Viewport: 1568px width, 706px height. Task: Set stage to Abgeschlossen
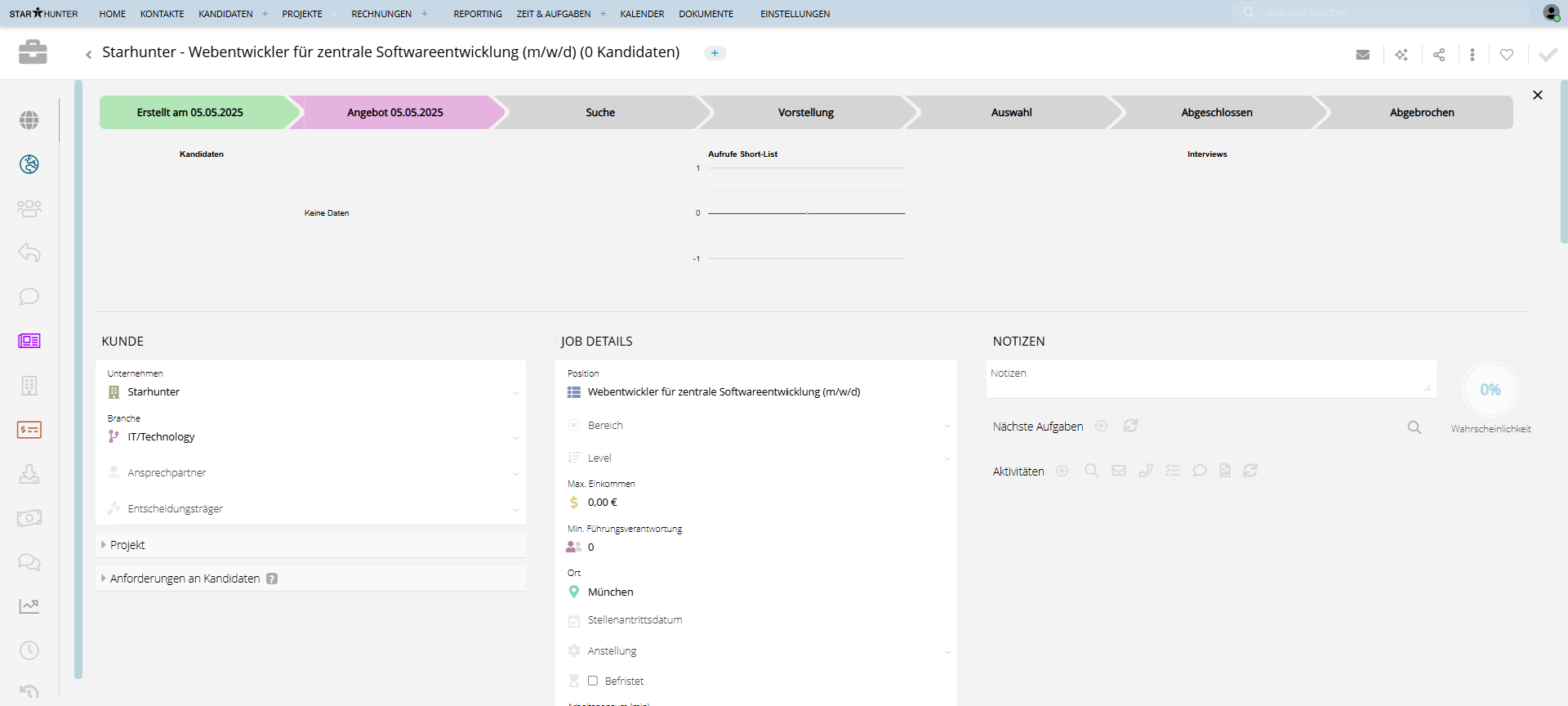(x=1217, y=113)
